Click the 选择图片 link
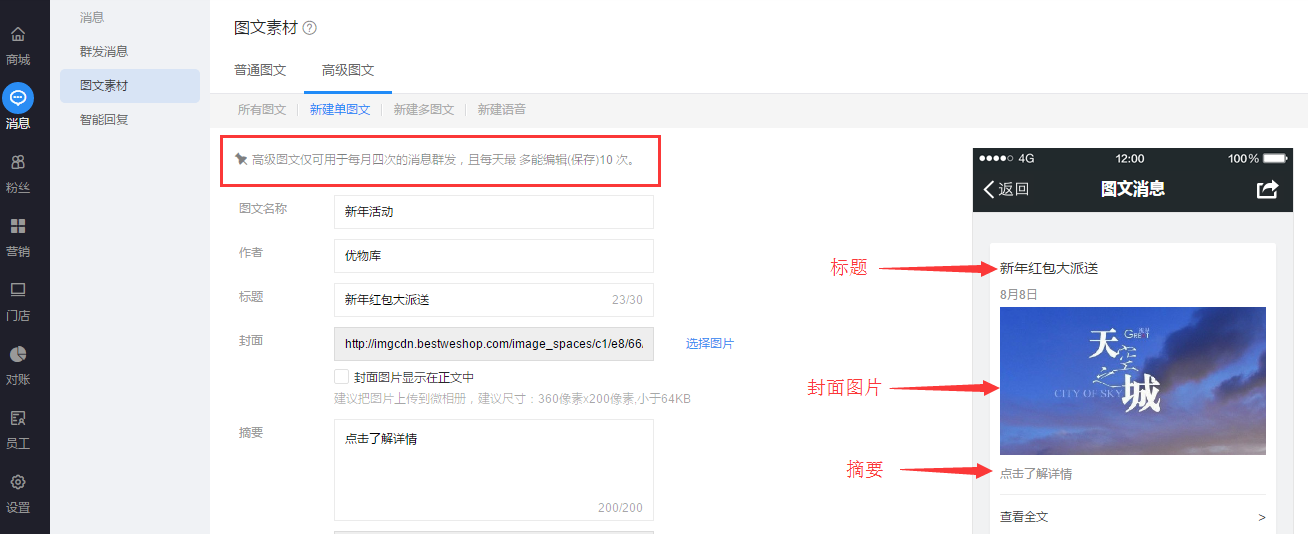 [709, 343]
